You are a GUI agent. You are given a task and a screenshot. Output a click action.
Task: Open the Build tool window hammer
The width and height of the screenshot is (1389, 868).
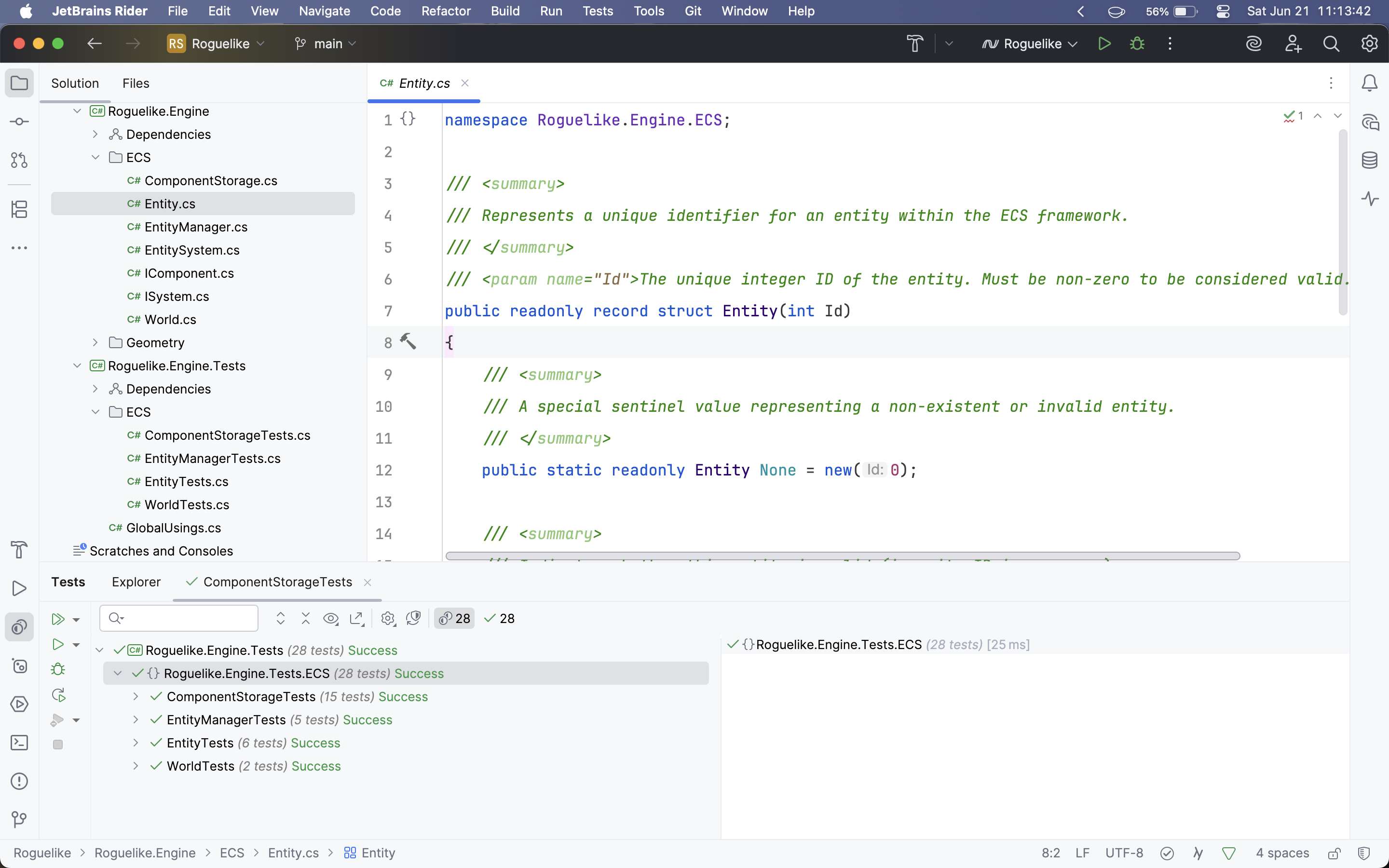point(19,549)
